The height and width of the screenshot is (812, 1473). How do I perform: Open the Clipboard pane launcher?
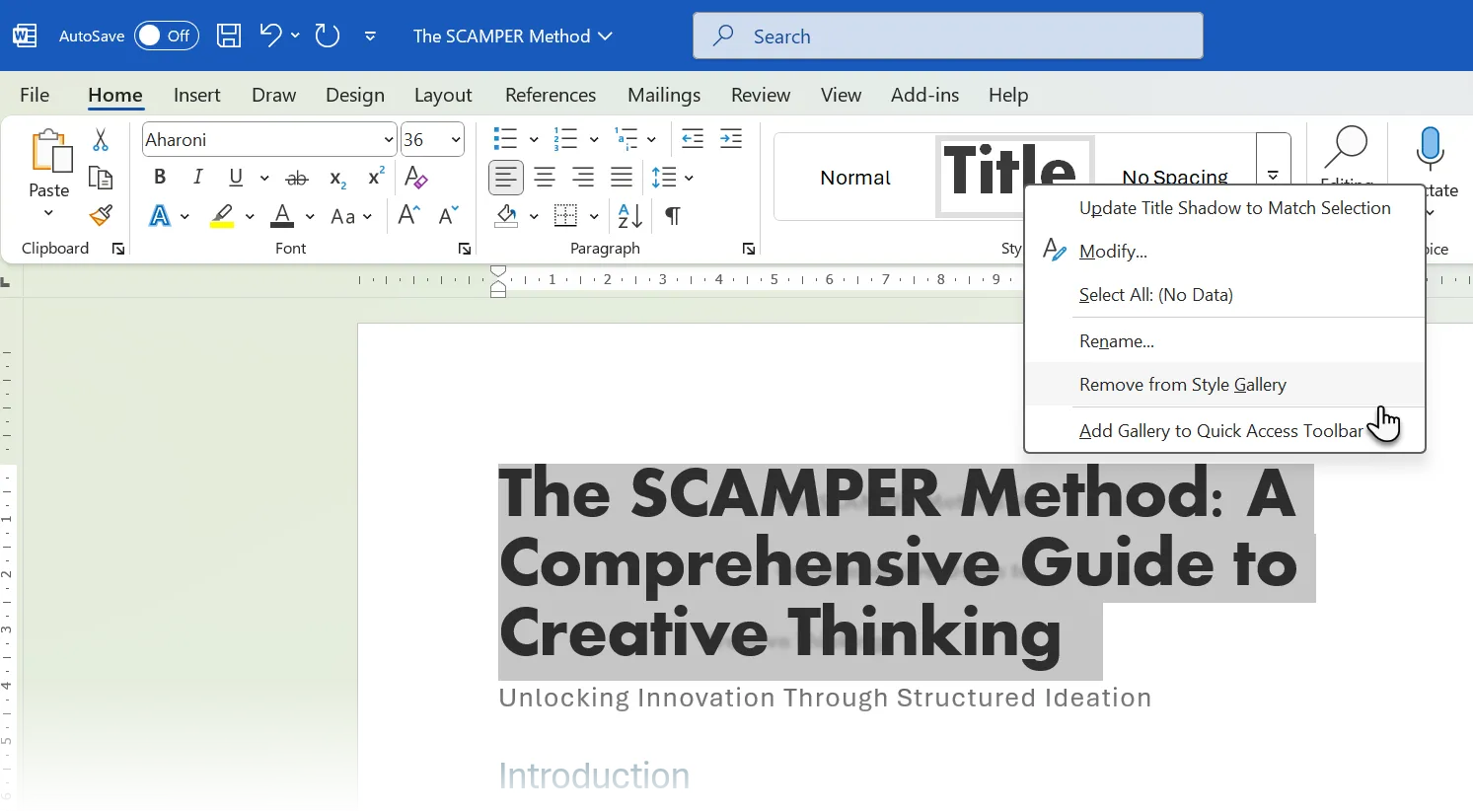(x=118, y=250)
